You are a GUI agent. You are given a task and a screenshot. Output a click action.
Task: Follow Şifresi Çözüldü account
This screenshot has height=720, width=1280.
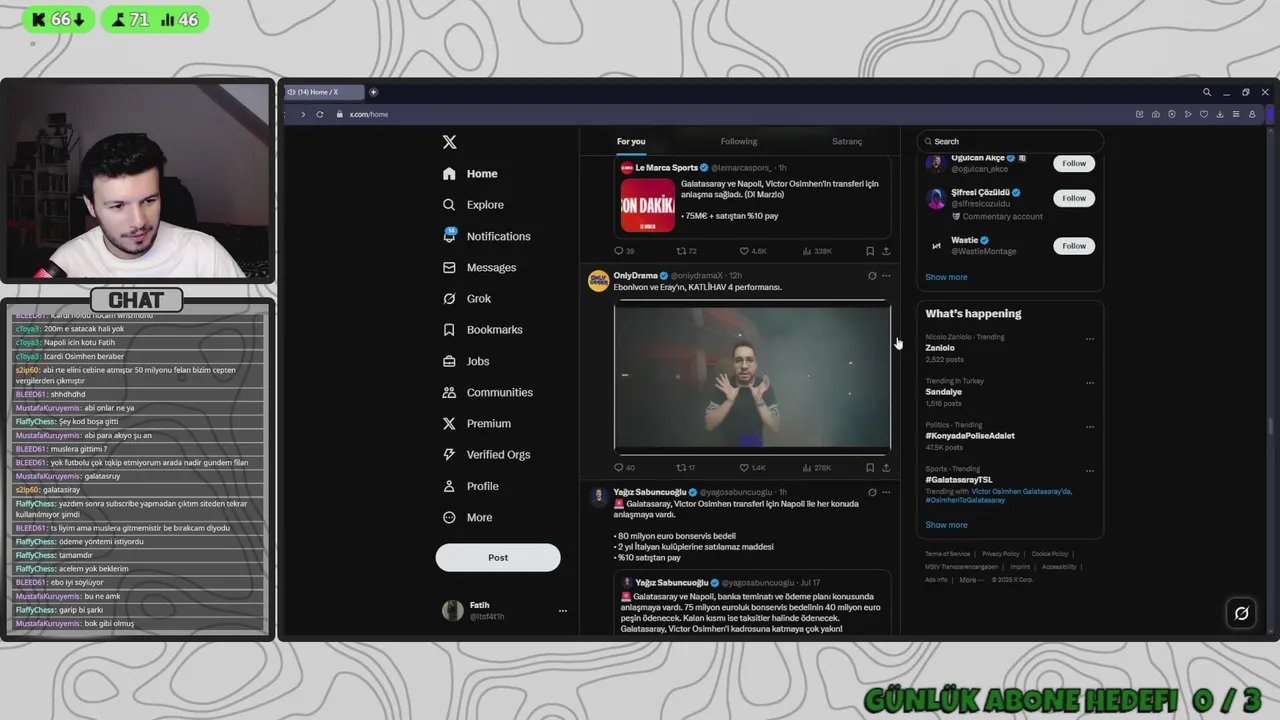click(1074, 198)
